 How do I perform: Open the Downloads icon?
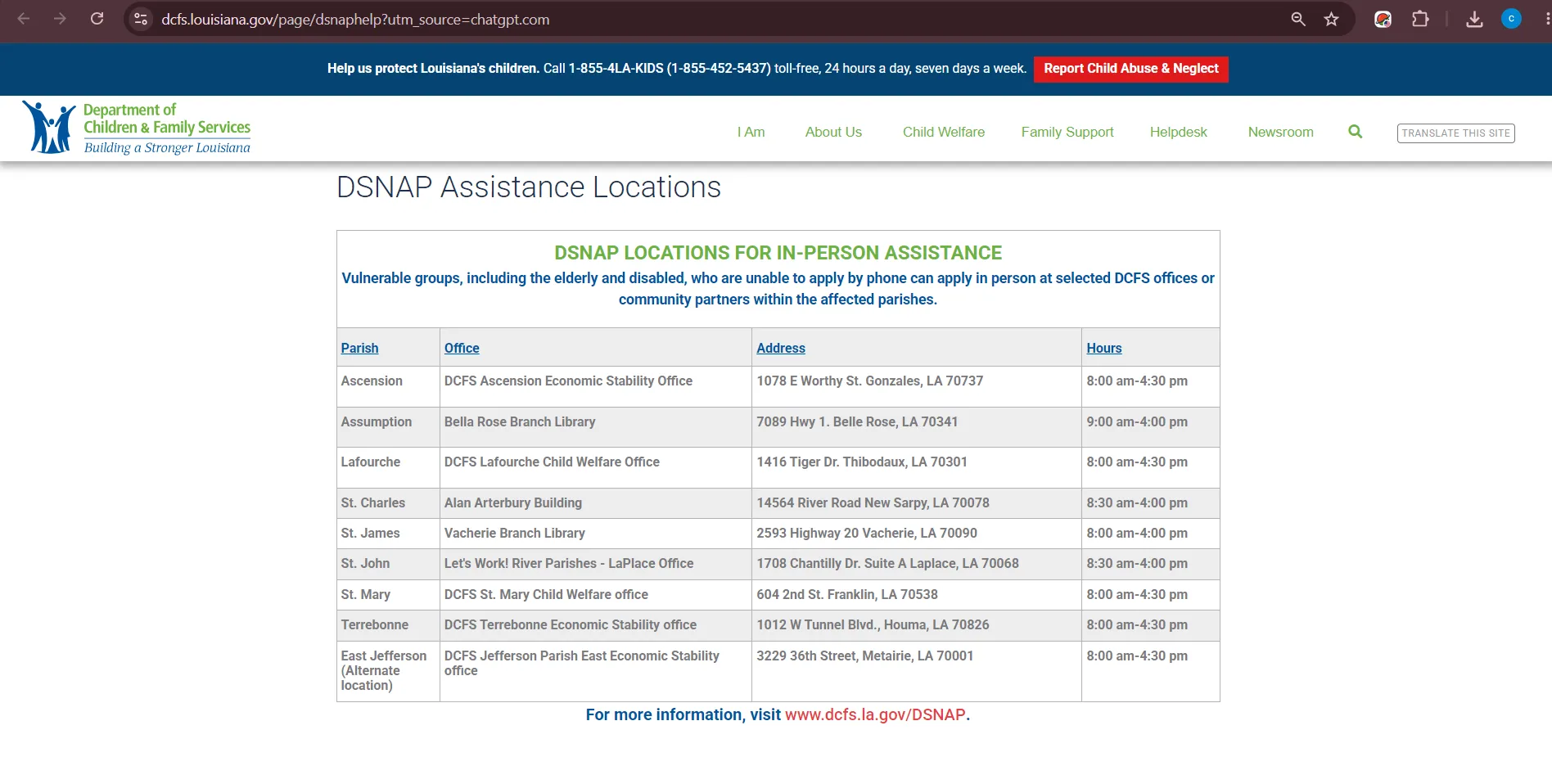click(1474, 19)
